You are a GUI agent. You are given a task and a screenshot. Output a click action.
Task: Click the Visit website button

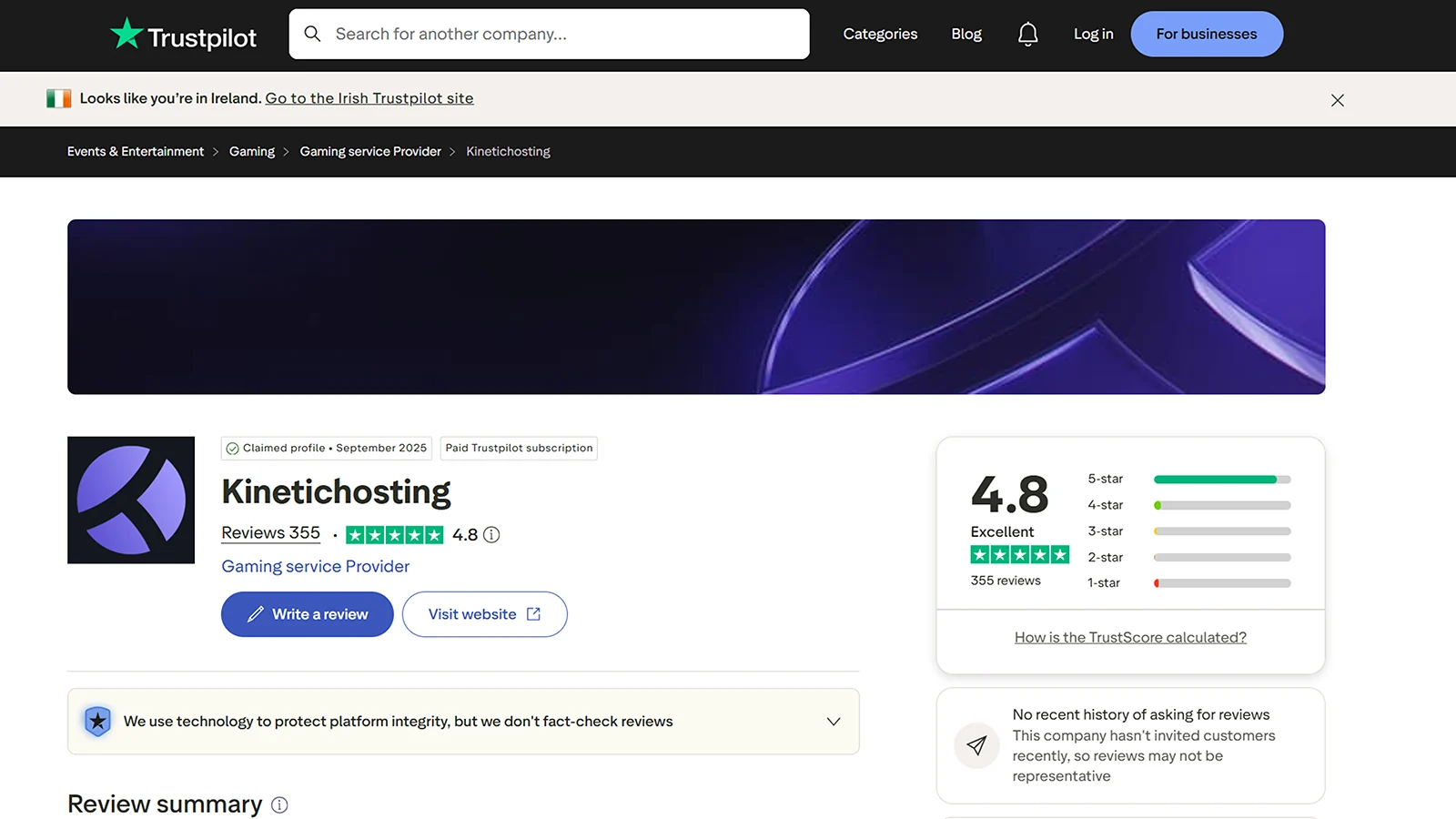coord(485,614)
